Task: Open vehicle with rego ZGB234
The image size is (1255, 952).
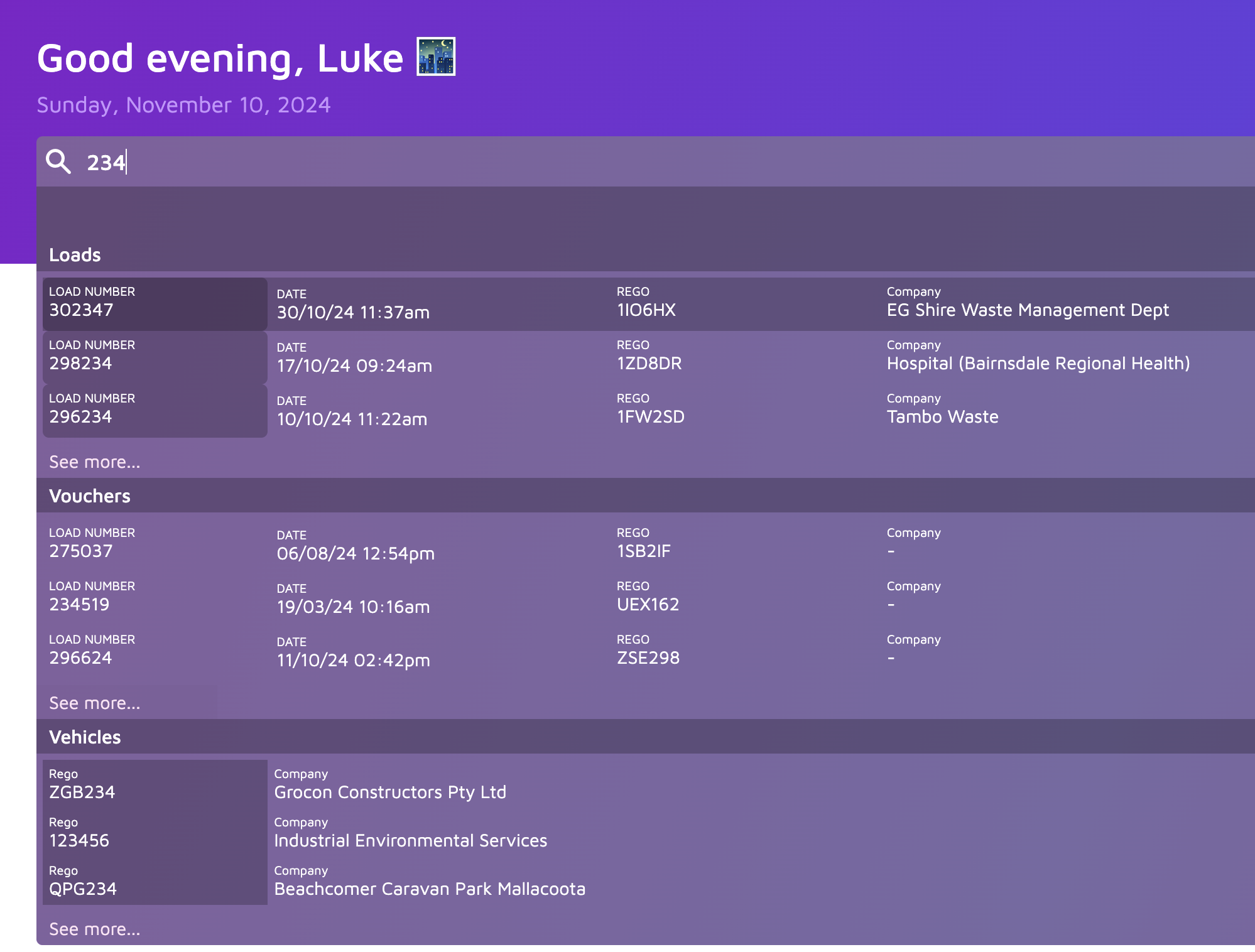Action: [155, 785]
